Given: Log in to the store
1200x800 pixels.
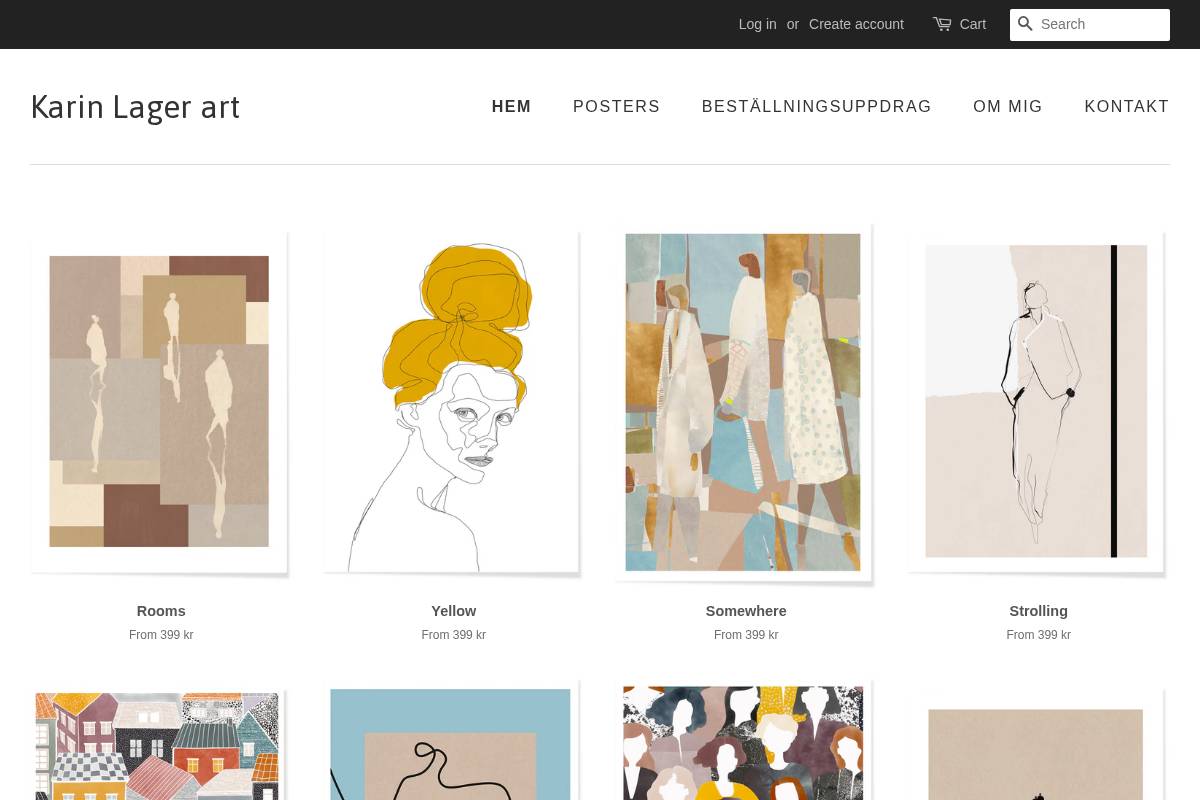Looking at the screenshot, I should pyautogui.click(x=757, y=23).
